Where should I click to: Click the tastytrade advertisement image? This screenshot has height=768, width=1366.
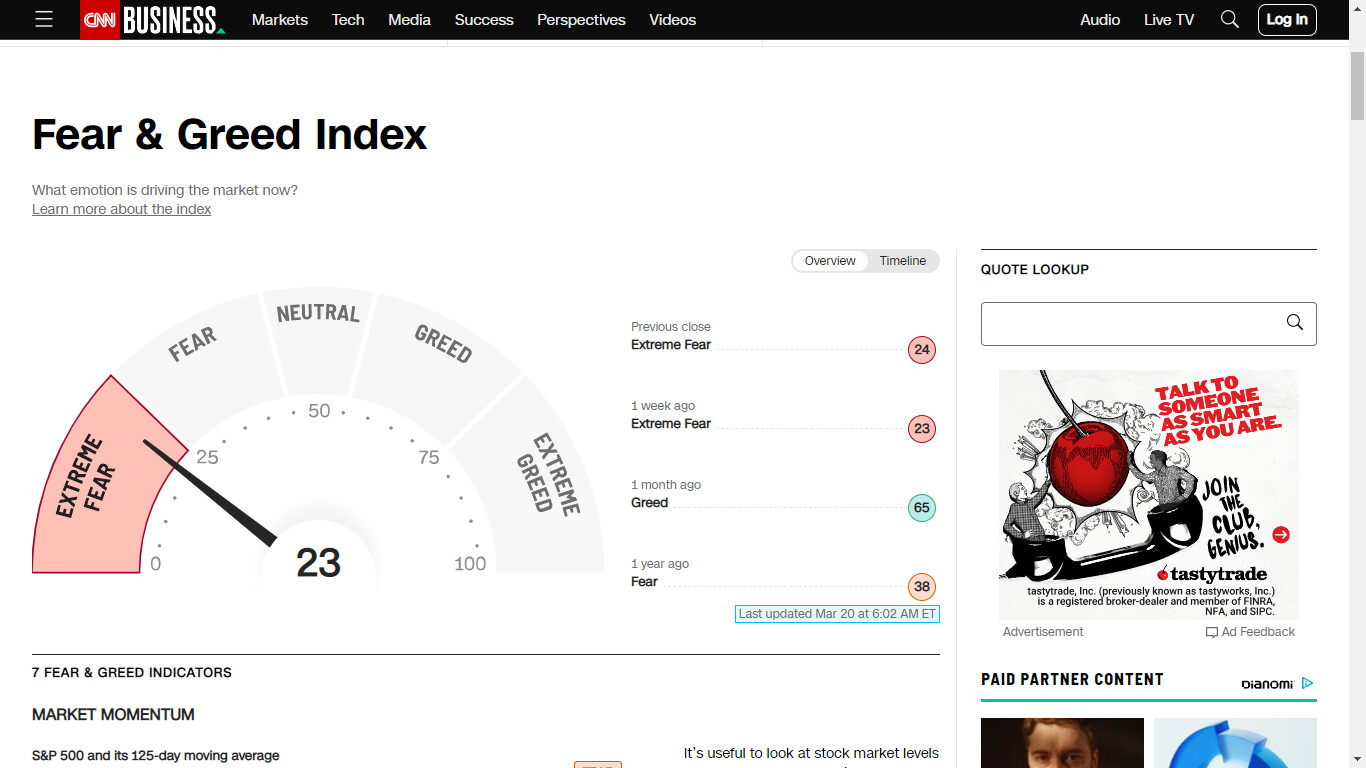[x=1149, y=495]
